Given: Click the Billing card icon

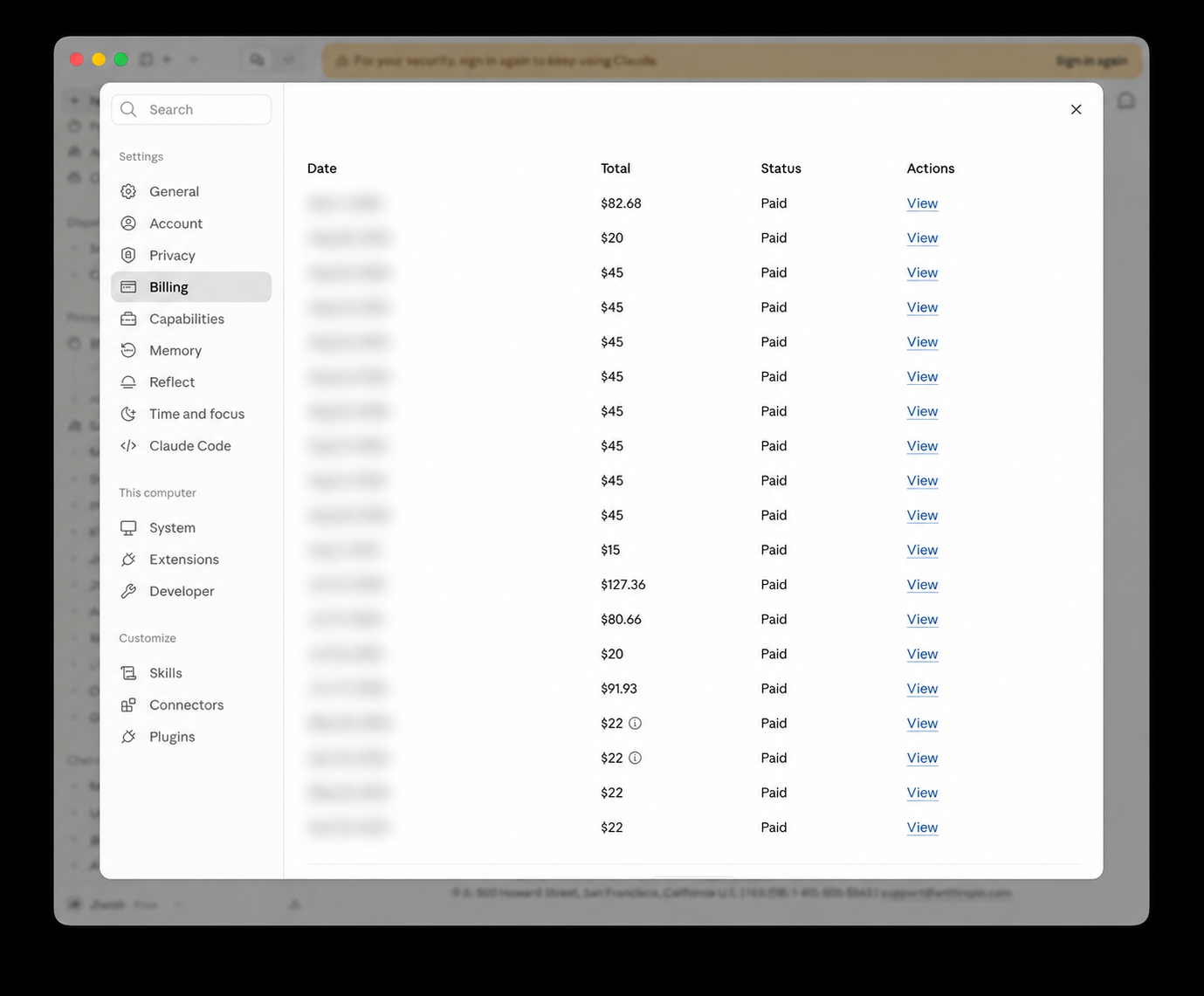Looking at the screenshot, I should pos(128,287).
